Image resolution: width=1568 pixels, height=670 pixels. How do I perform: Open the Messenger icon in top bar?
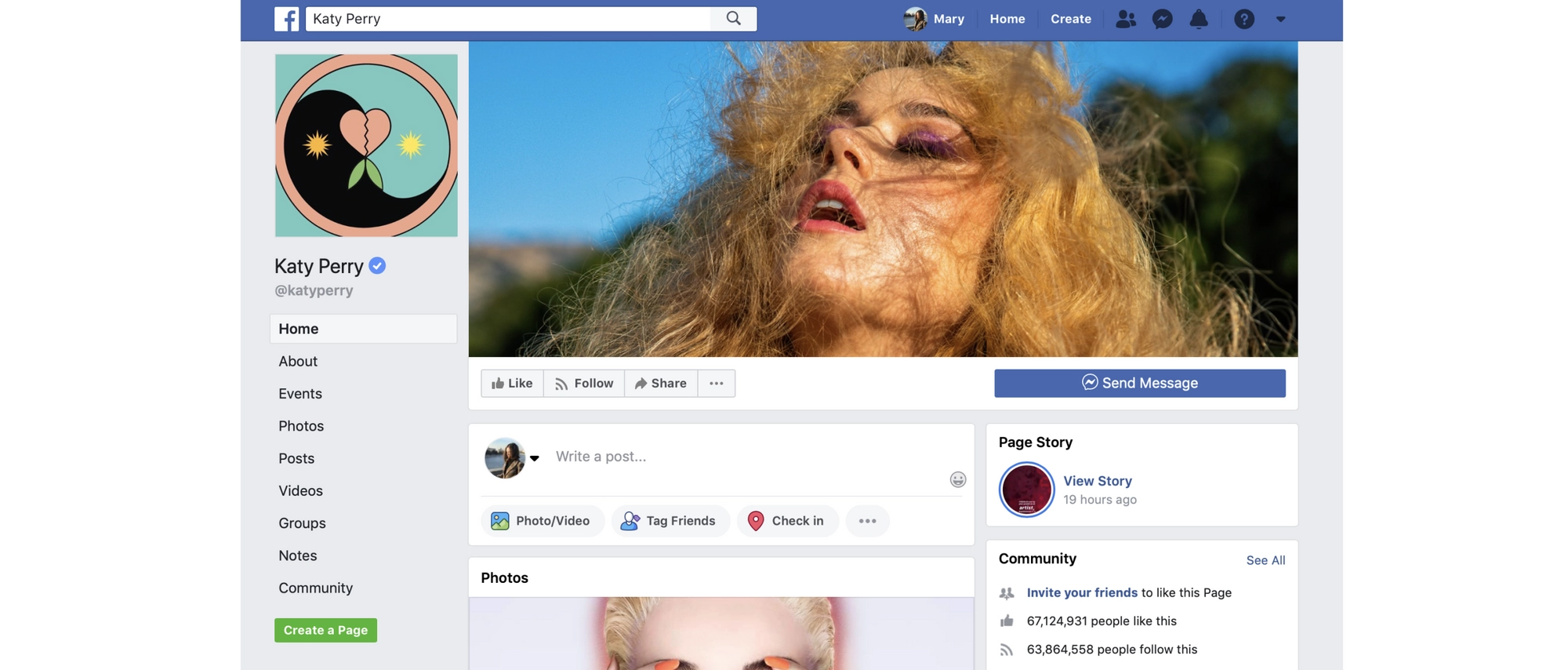pos(1163,19)
